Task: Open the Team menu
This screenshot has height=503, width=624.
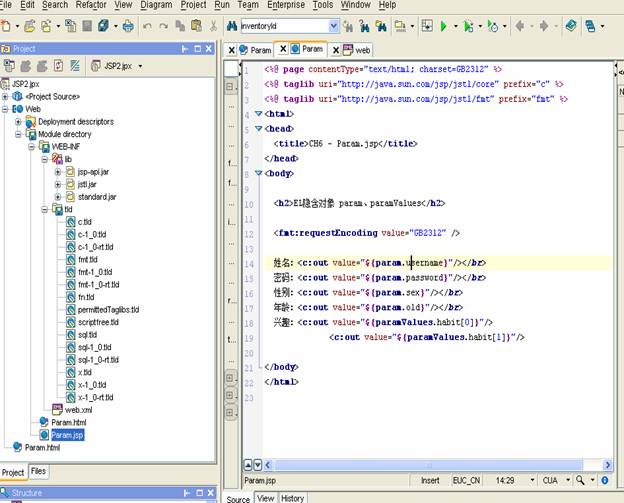Action: point(248,5)
